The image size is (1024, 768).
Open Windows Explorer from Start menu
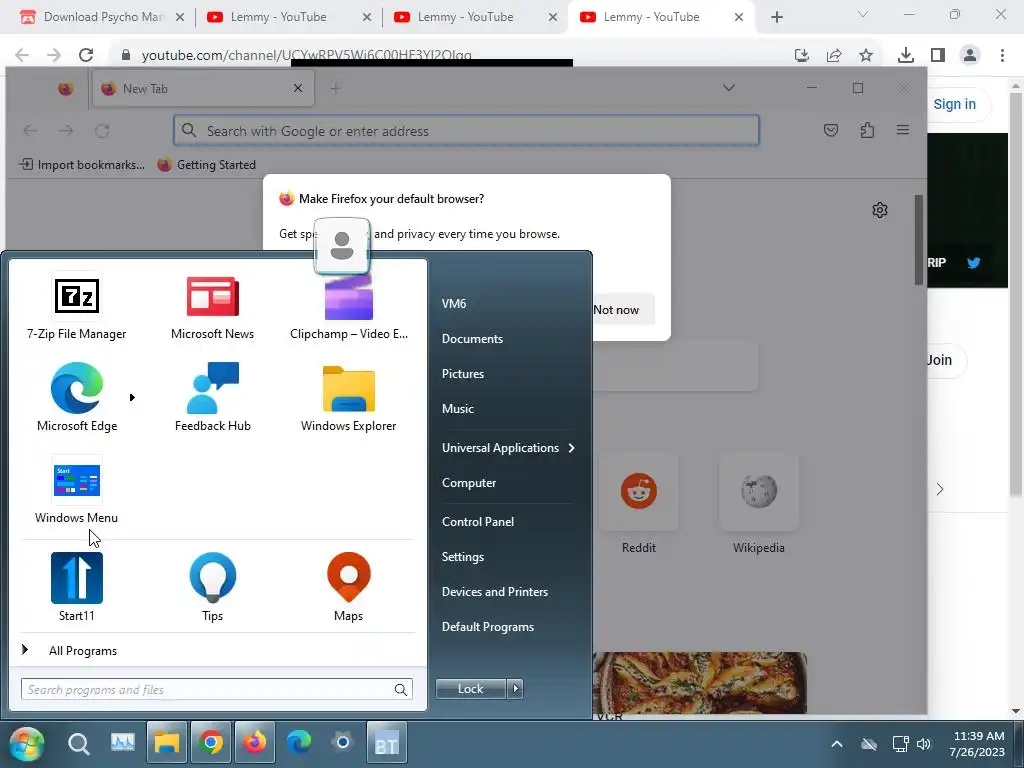click(349, 397)
